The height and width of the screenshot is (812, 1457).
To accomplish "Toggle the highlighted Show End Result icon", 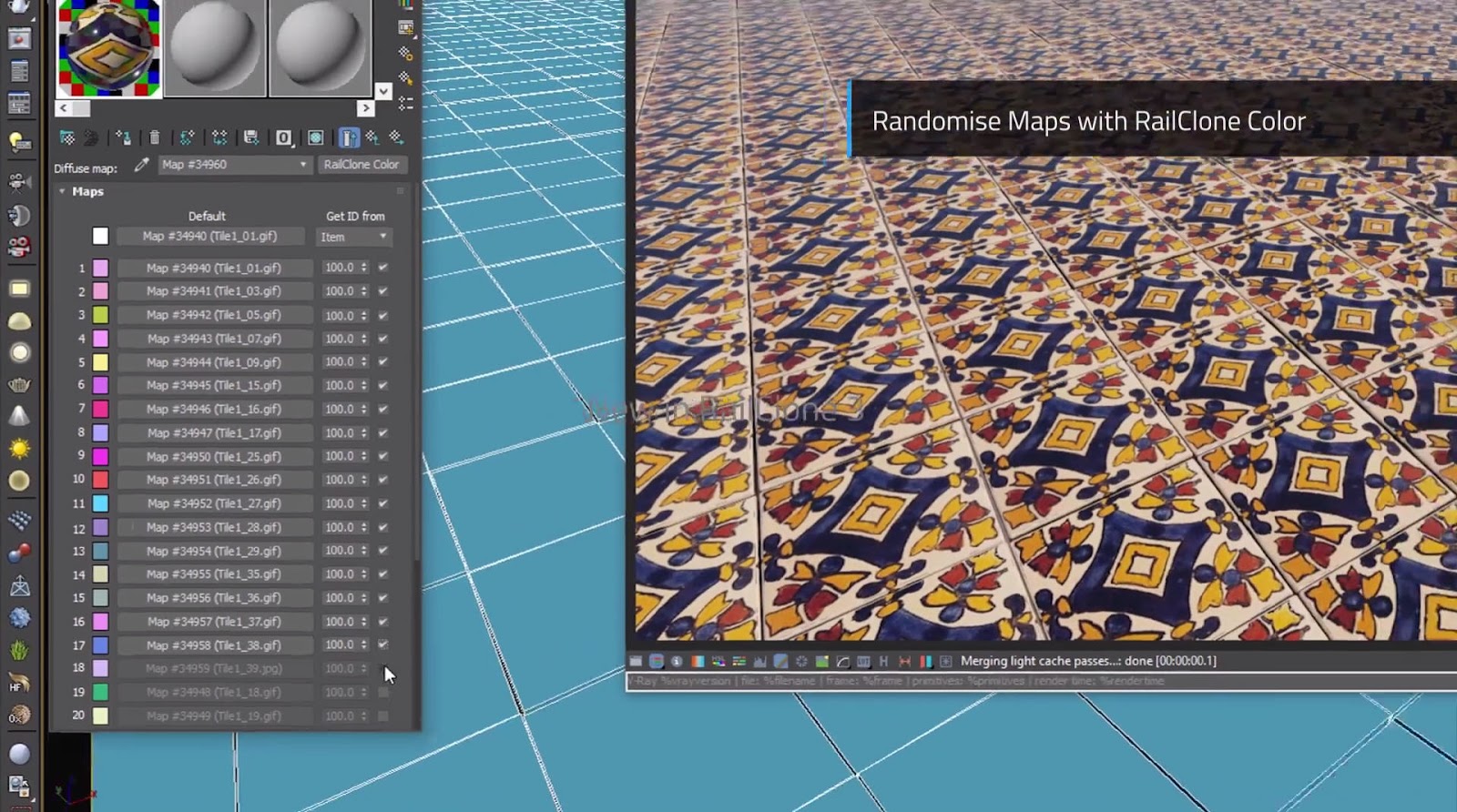I will [349, 137].
